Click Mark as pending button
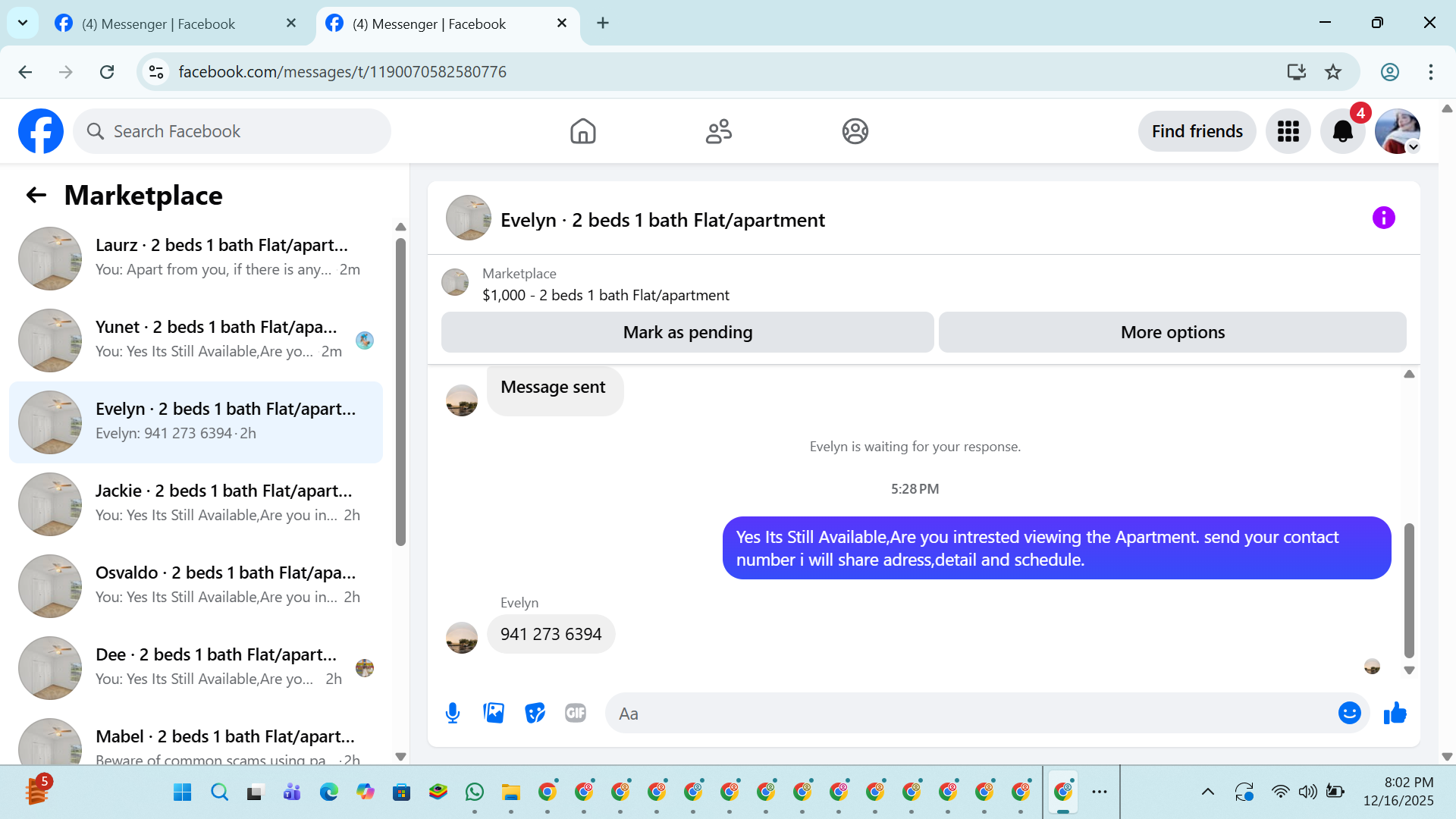Viewport: 1456px width, 819px height. click(687, 332)
